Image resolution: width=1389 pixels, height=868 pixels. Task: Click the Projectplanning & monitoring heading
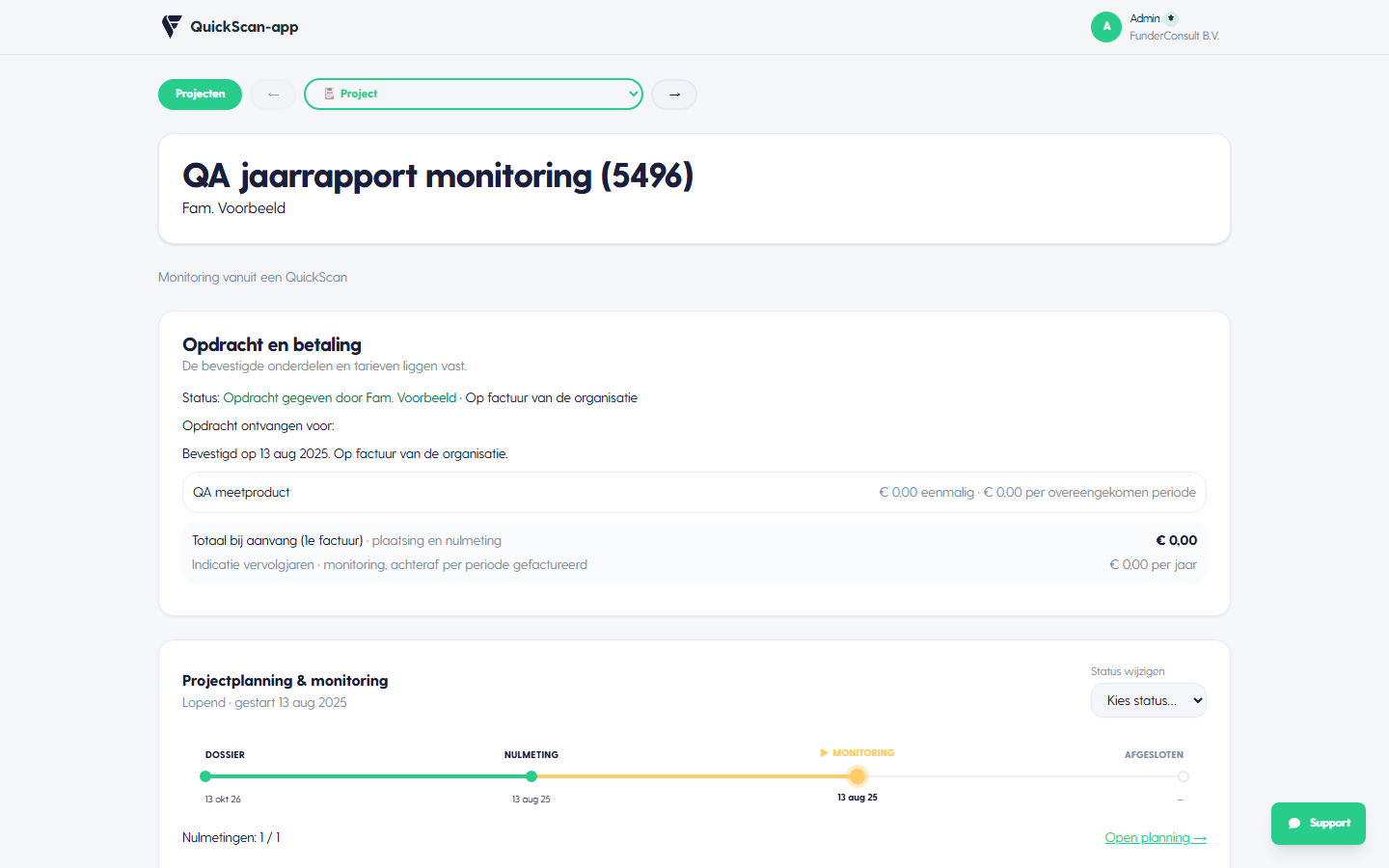[286, 681]
